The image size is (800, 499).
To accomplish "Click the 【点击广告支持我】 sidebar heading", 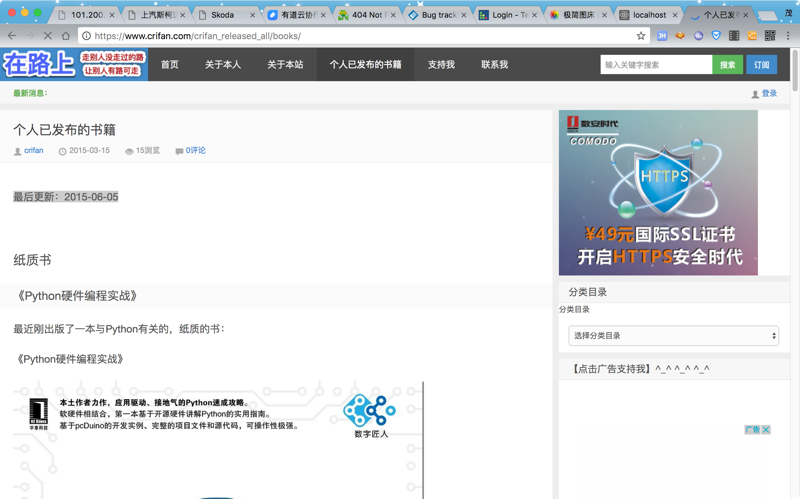I will point(640,369).
